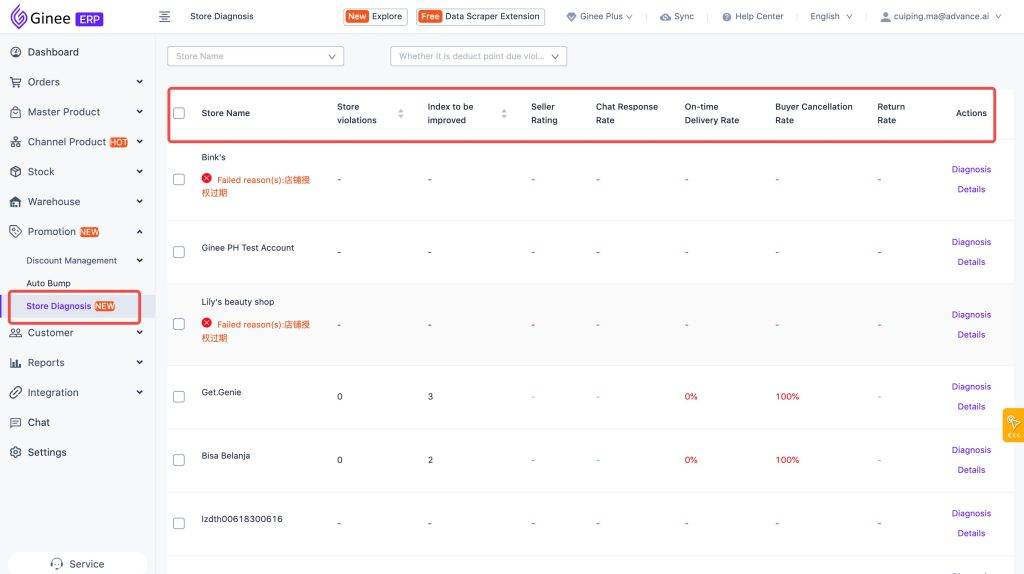The height and width of the screenshot is (574, 1024).
Task: Open the deduct point violation dropdown
Action: point(478,56)
